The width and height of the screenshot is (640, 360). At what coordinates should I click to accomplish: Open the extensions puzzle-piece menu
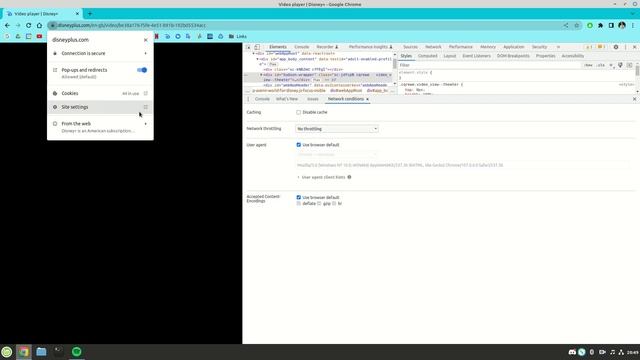(600, 25)
